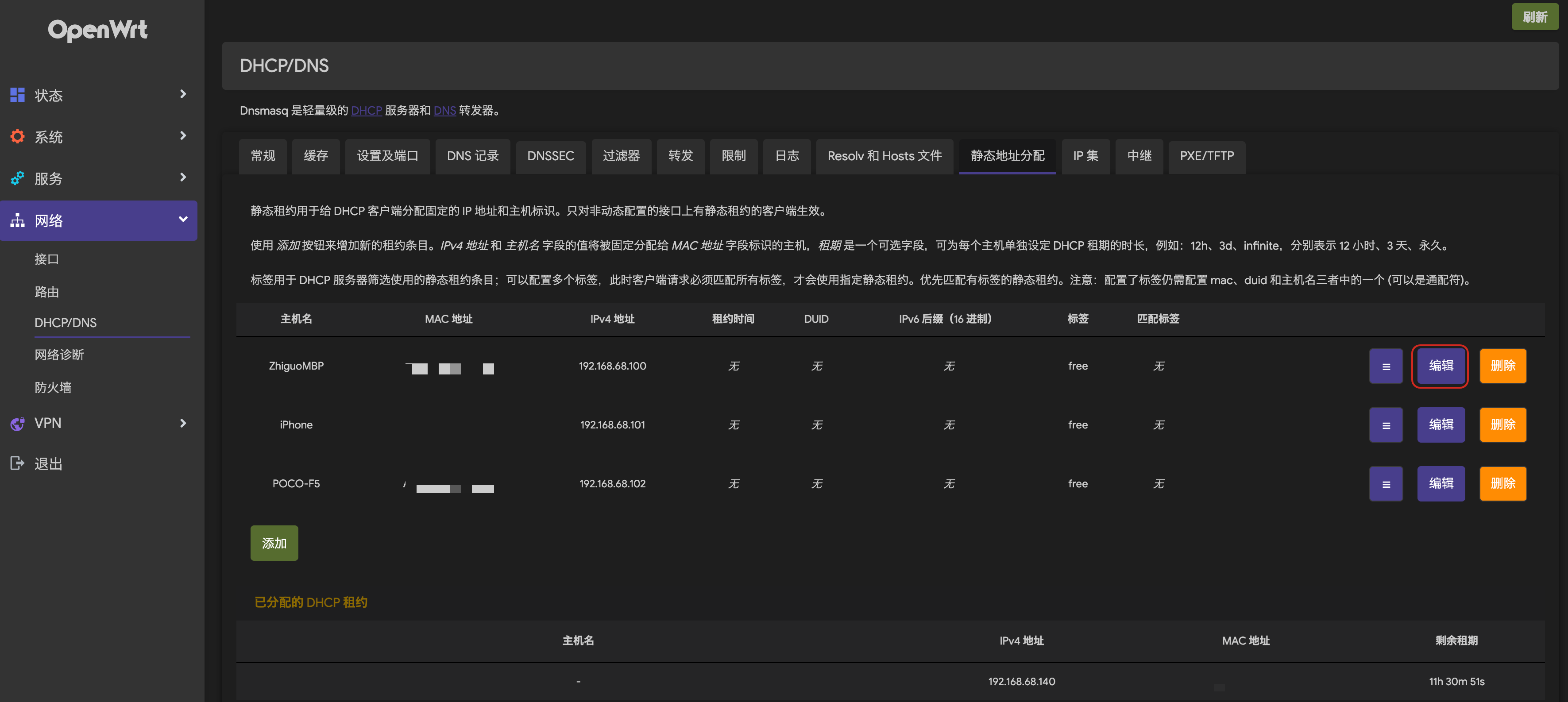Expand the Status menu chevron
Image resolution: width=1568 pixels, height=702 pixels.
click(182, 94)
